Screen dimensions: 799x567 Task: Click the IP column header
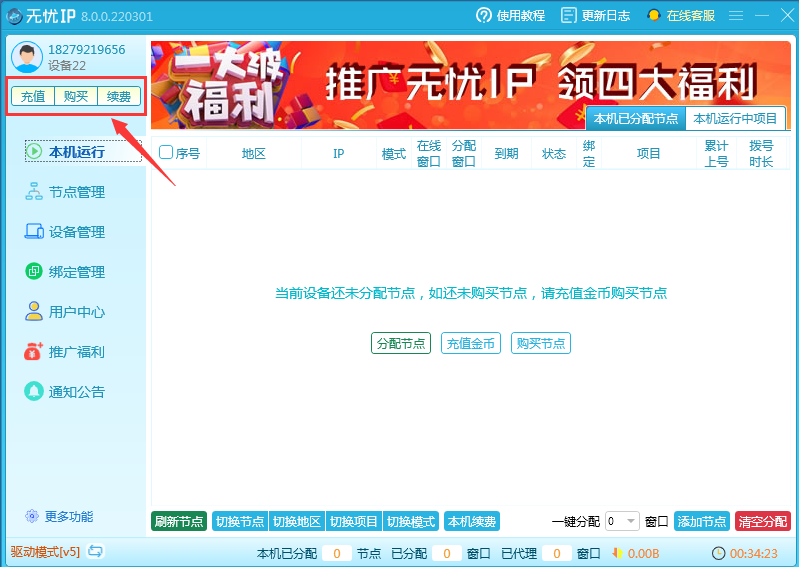[339, 153]
